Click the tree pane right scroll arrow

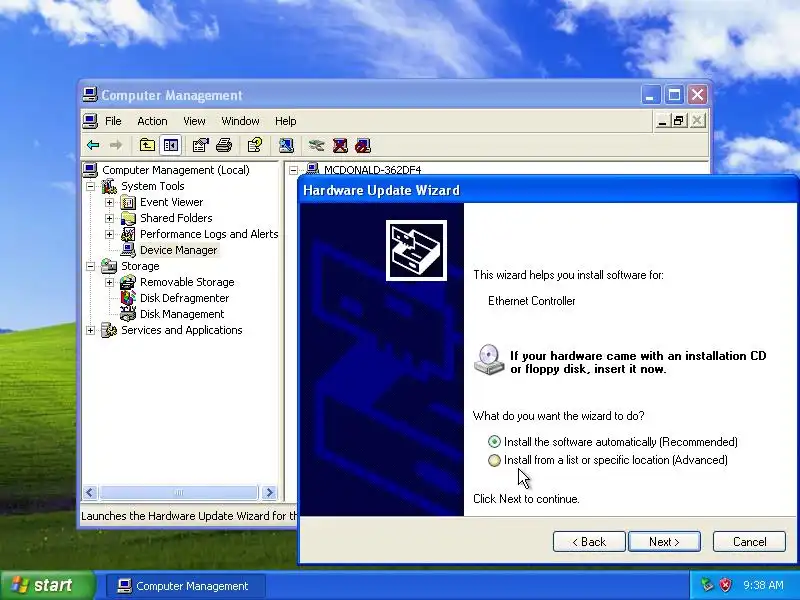[269, 492]
